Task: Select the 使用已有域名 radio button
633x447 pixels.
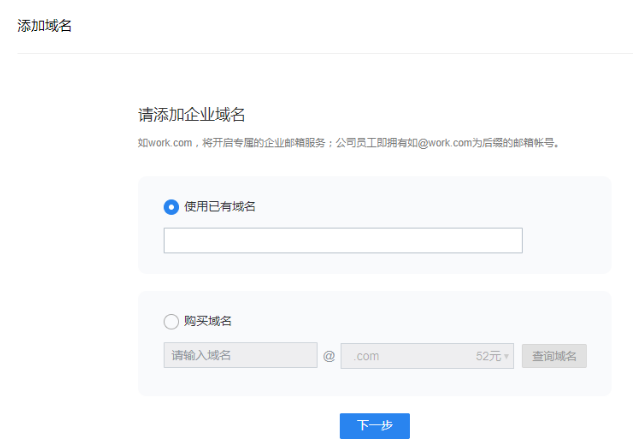Action: click(171, 207)
